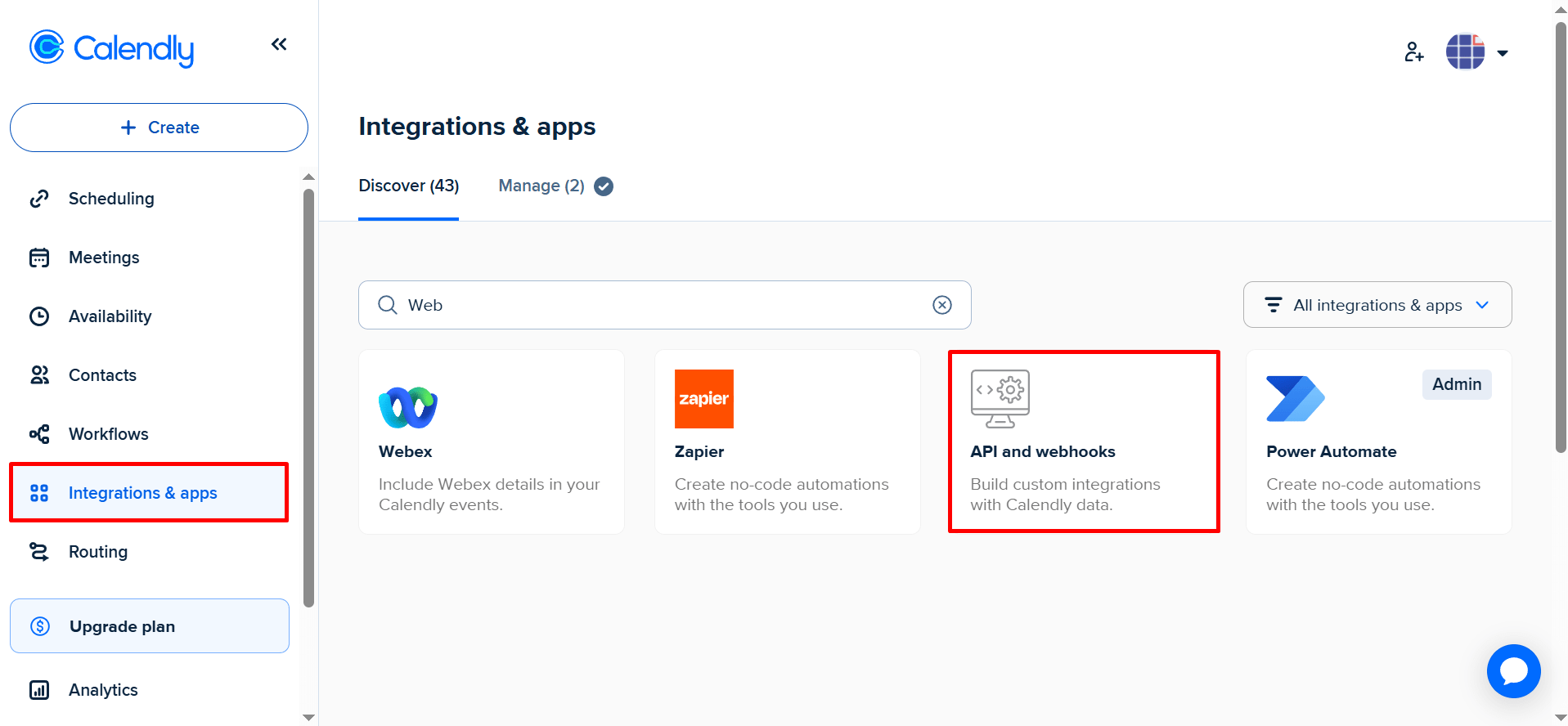Image resolution: width=1568 pixels, height=726 pixels.
Task: Click the Integrations & apps page heading
Action: click(477, 127)
